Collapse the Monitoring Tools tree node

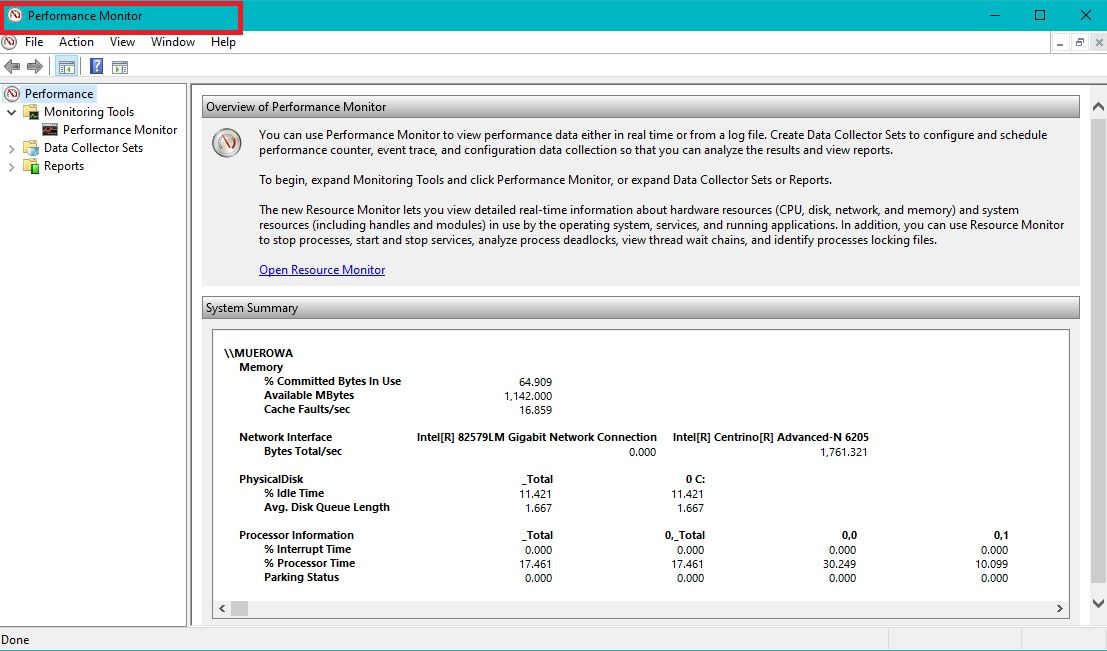point(10,111)
